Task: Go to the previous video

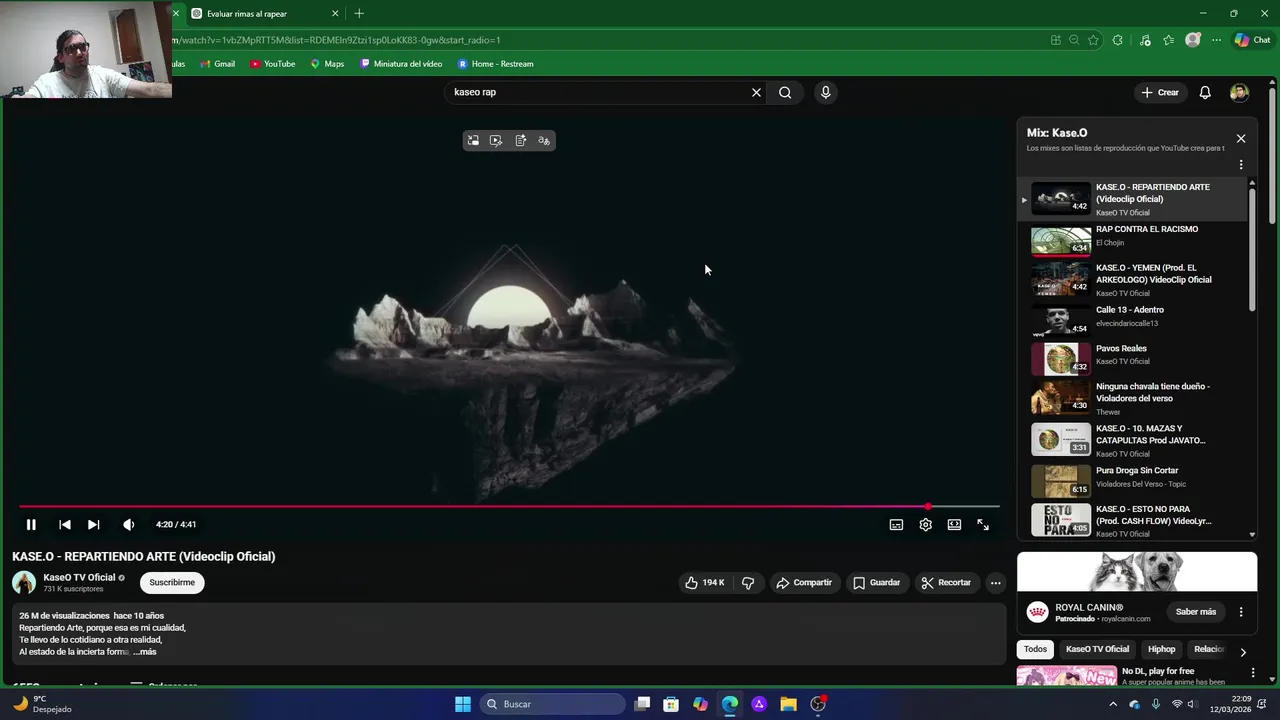Action: coord(64,524)
